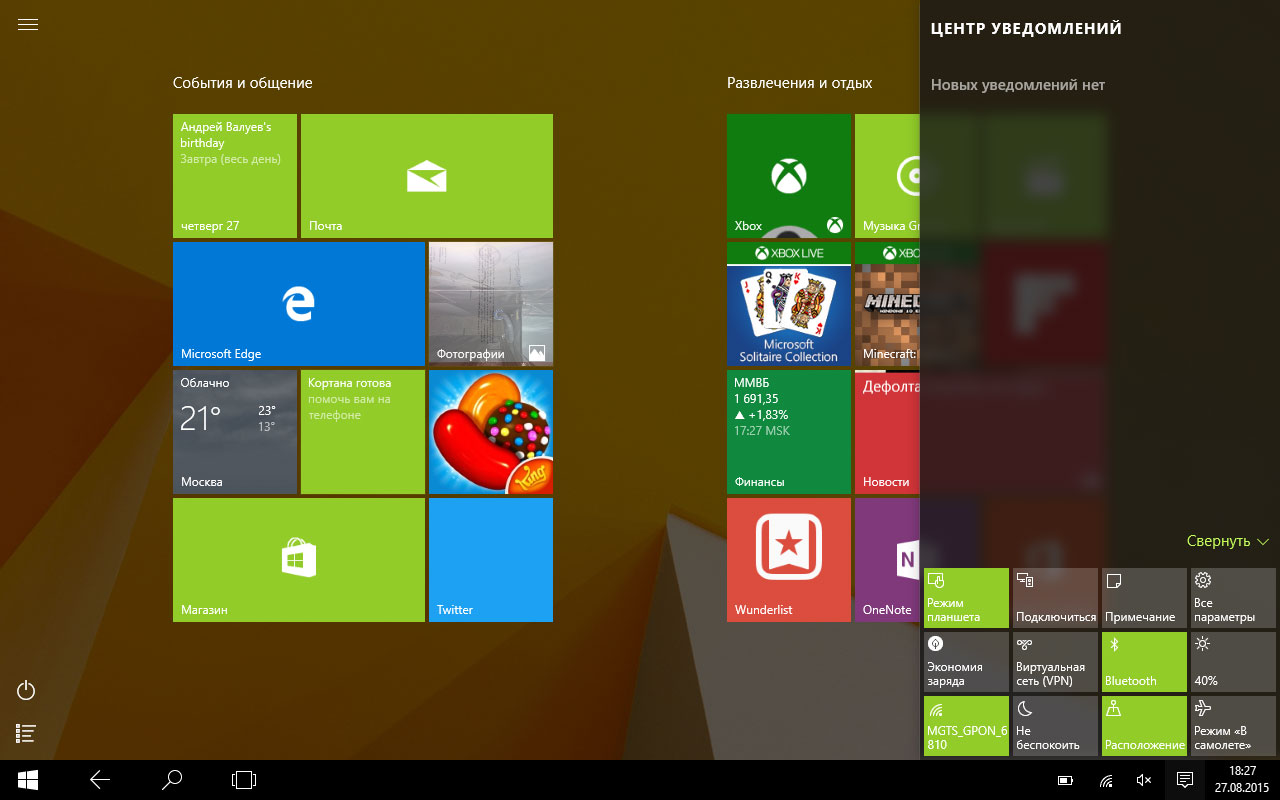The height and width of the screenshot is (800, 1280).
Task: Open the Microsoft Solitaire Collection tile
Action: [789, 304]
